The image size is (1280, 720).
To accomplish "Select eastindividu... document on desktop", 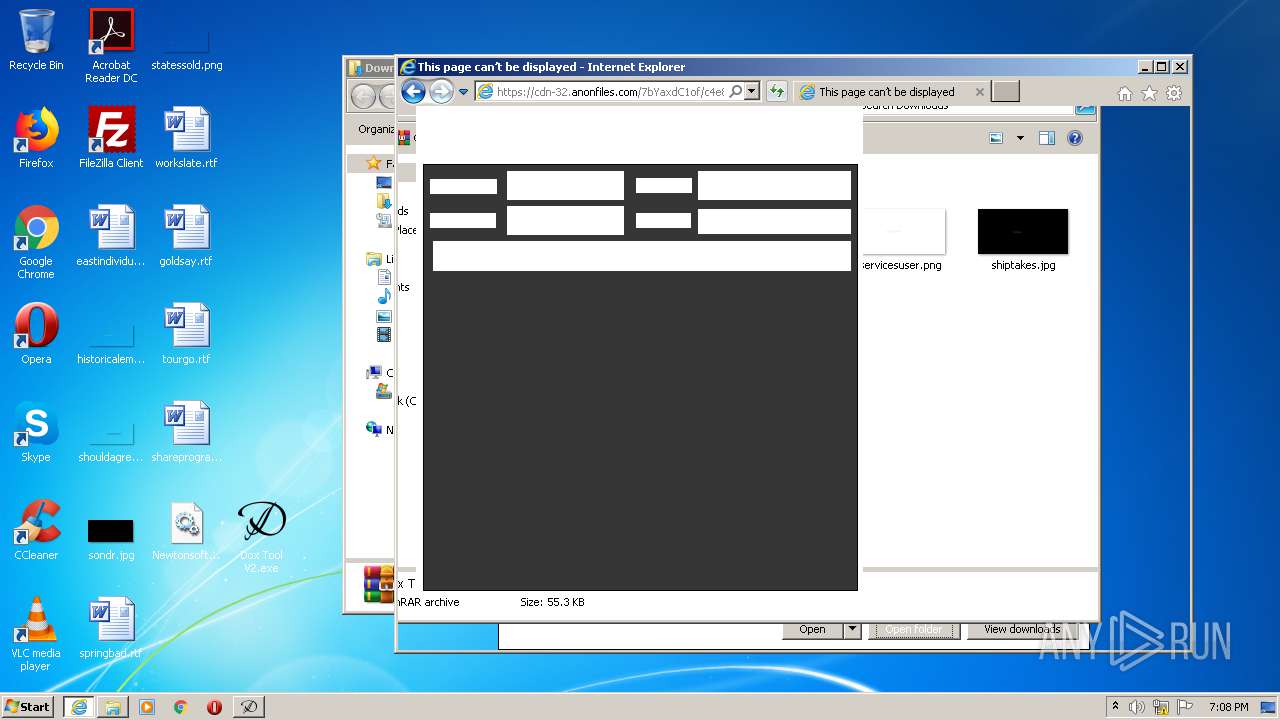I will click(111, 236).
